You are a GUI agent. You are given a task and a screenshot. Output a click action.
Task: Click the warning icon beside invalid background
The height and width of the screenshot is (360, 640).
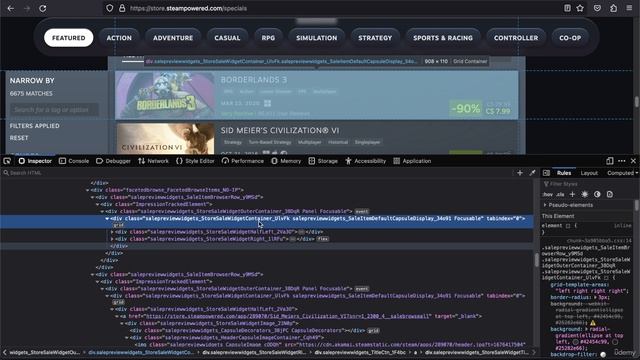(x=593, y=322)
